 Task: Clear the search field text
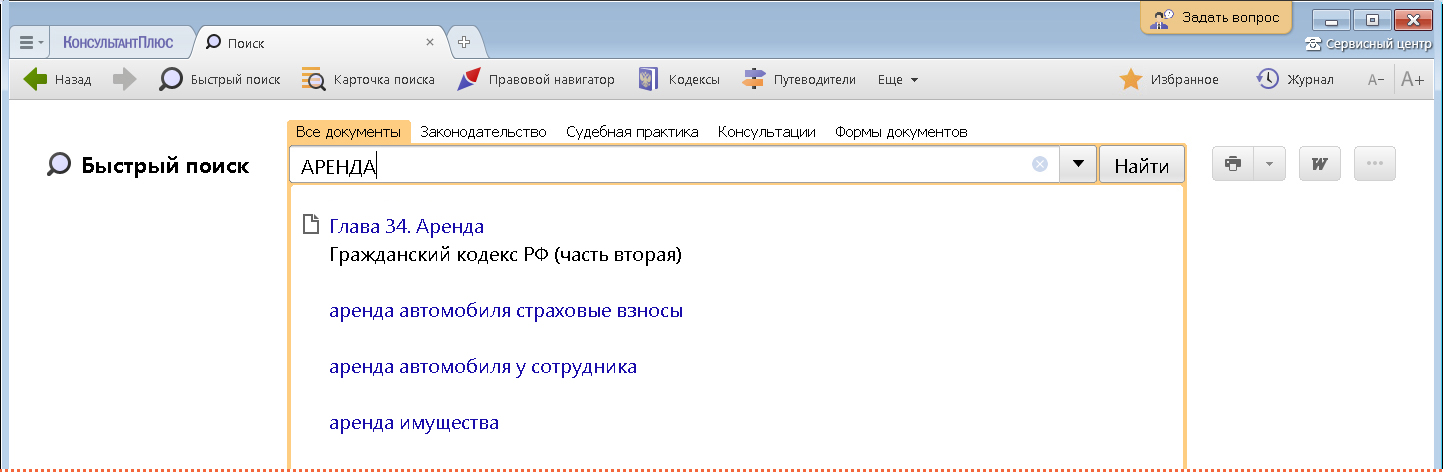tap(1040, 165)
